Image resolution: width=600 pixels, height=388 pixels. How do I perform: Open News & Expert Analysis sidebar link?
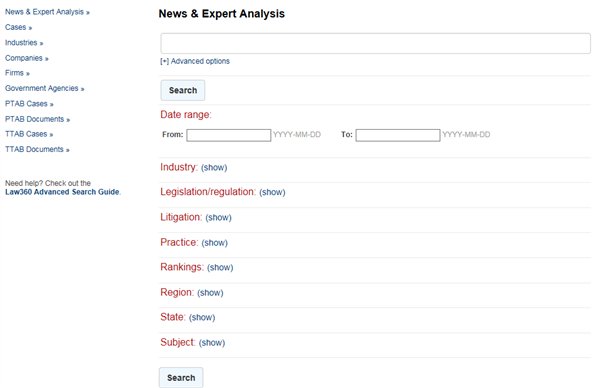click(x=47, y=12)
